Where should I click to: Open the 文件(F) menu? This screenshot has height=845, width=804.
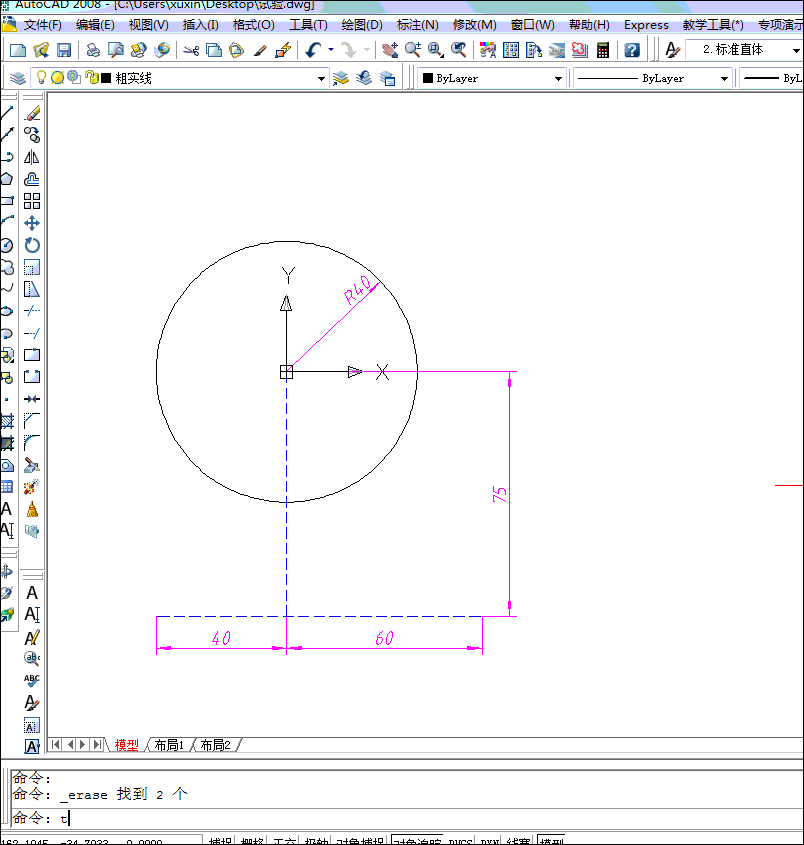click(43, 25)
